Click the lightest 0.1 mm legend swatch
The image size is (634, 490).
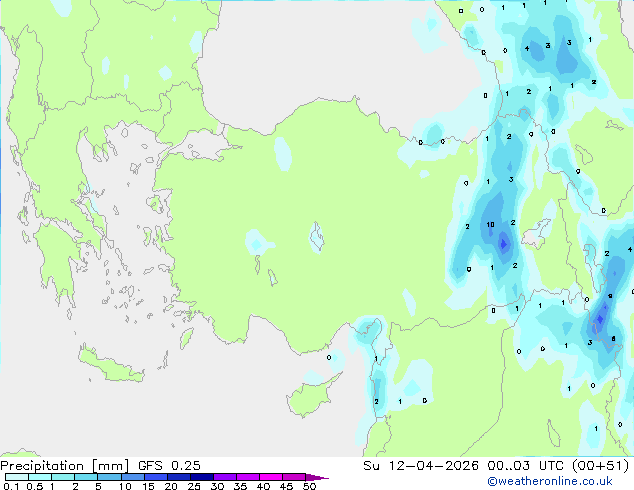[17, 477]
